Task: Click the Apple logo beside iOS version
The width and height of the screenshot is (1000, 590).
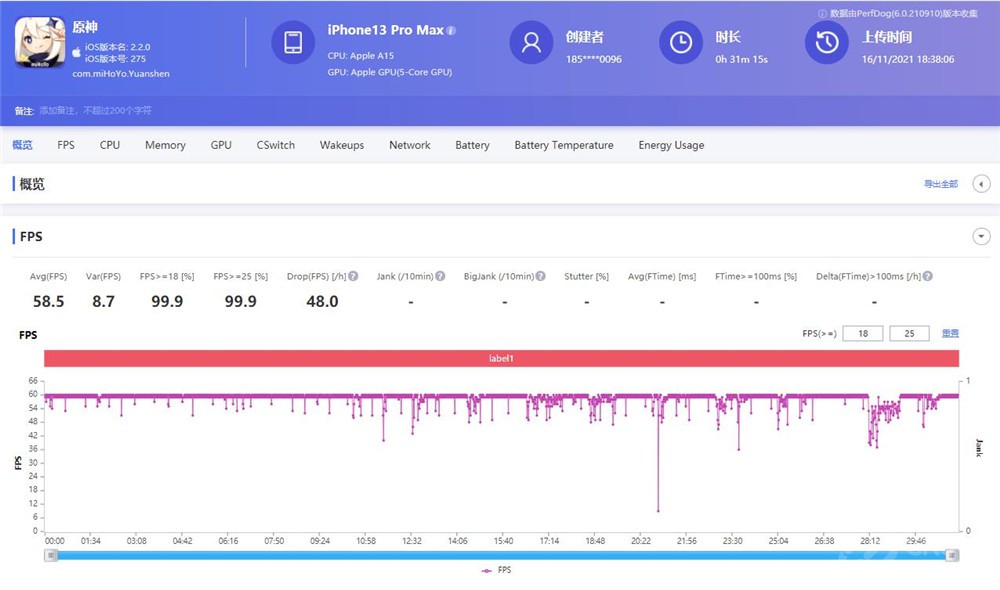Action: 77,52
